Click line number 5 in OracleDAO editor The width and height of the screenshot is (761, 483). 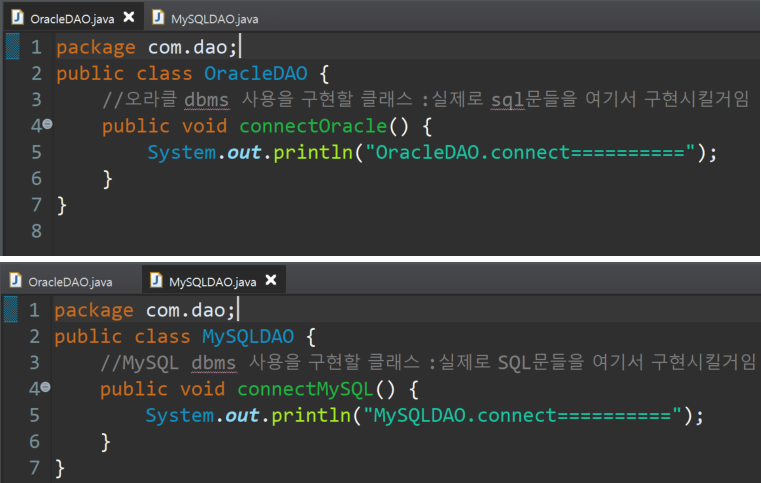[36, 152]
